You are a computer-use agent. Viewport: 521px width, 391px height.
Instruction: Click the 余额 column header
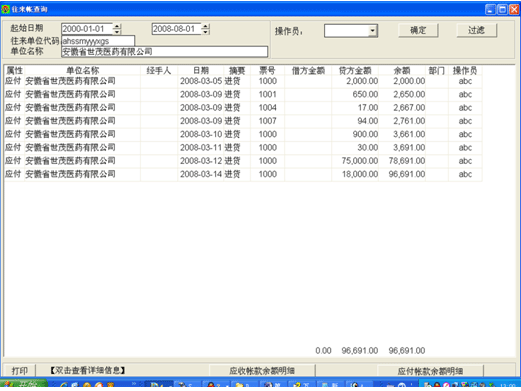pyautogui.click(x=402, y=70)
